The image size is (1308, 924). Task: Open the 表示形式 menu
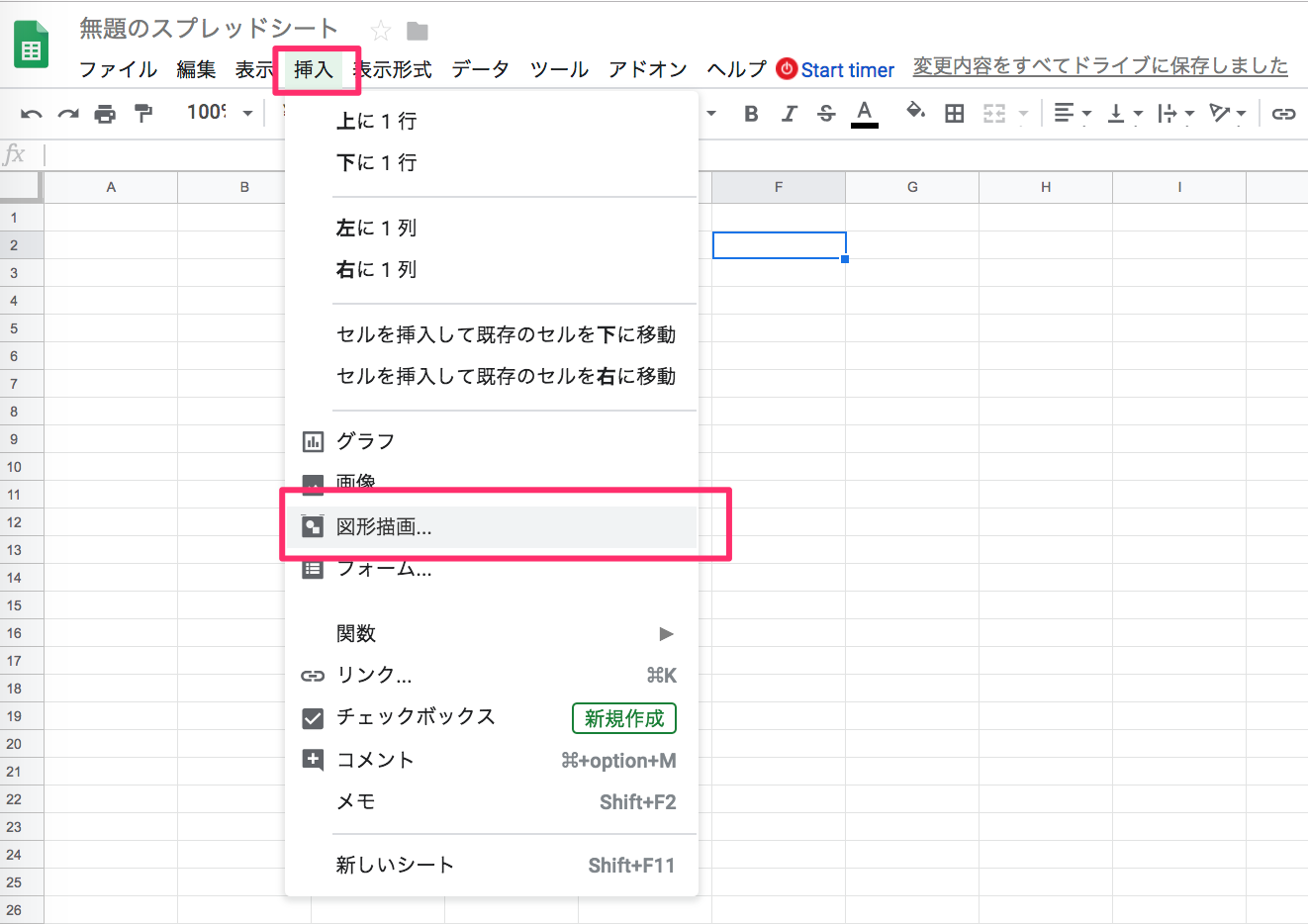click(x=393, y=69)
